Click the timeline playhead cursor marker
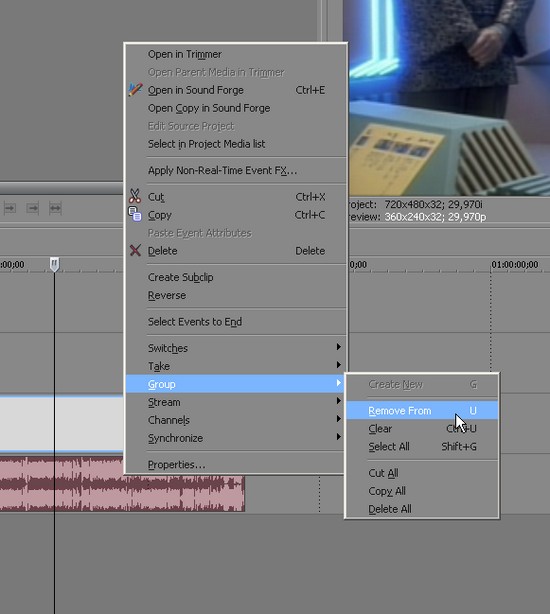 click(x=54, y=265)
